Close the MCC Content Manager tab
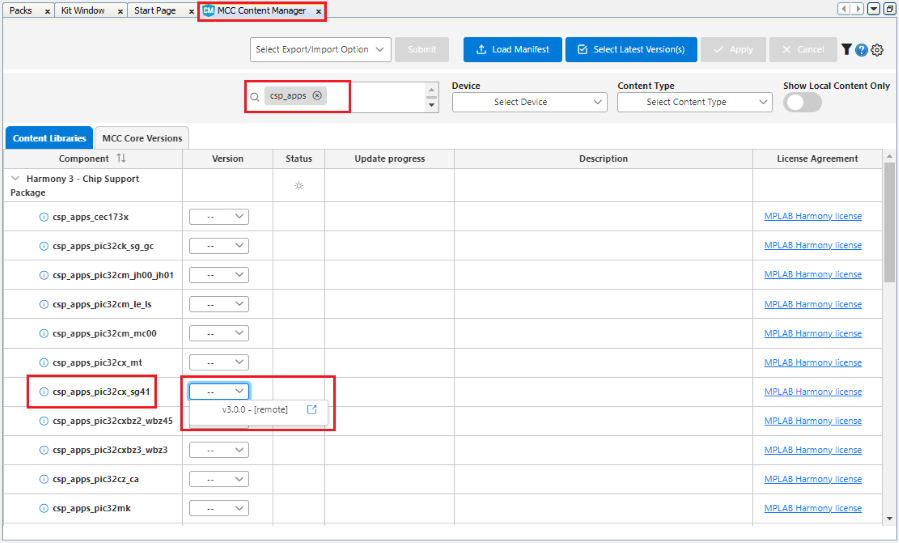Viewport: 899px width, 543px height. 318,11
